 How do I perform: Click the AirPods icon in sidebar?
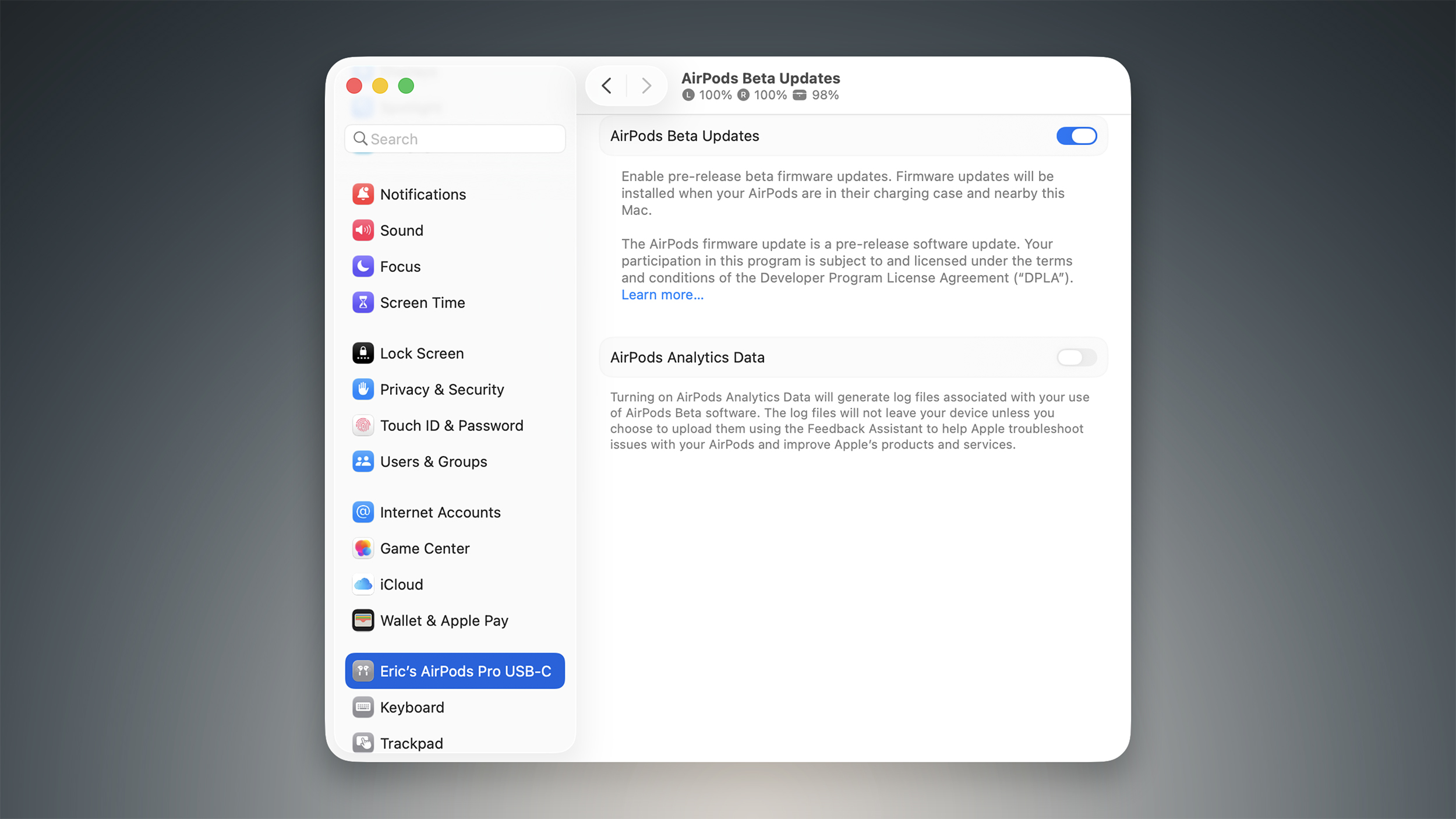(363, 671)
